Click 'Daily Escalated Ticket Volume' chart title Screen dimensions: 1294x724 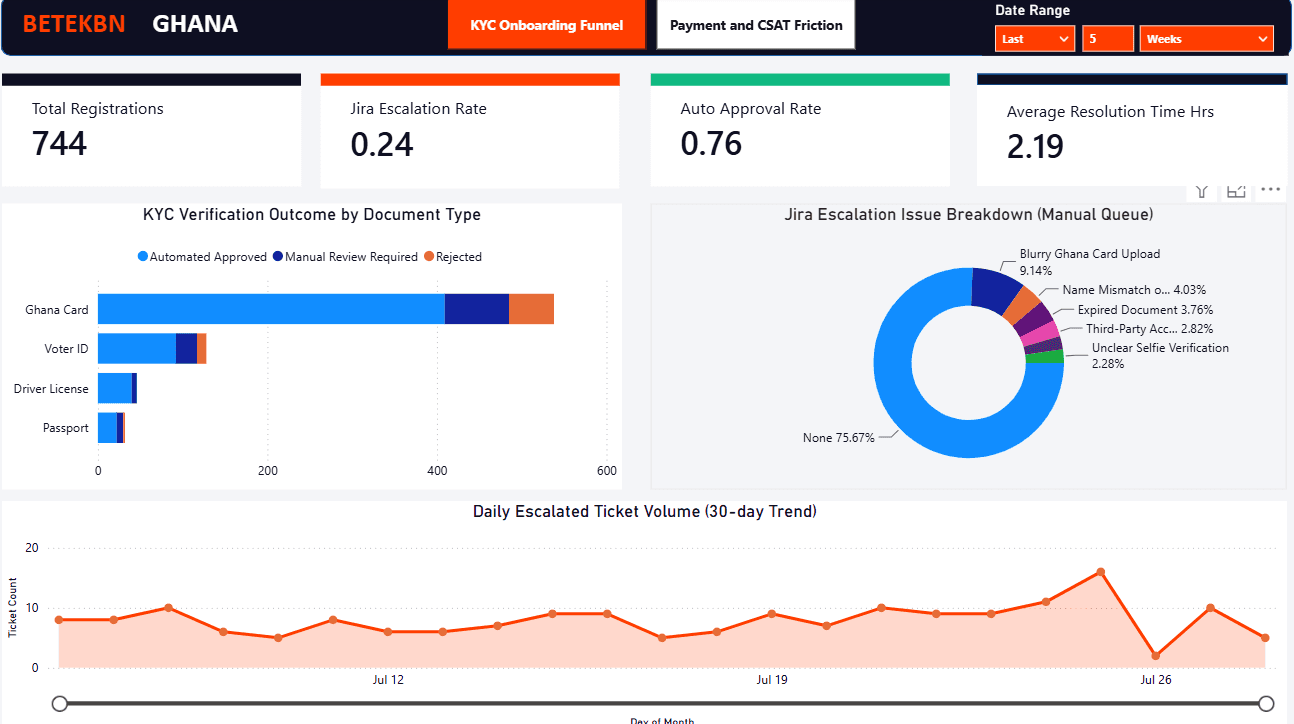click(645, 512)
